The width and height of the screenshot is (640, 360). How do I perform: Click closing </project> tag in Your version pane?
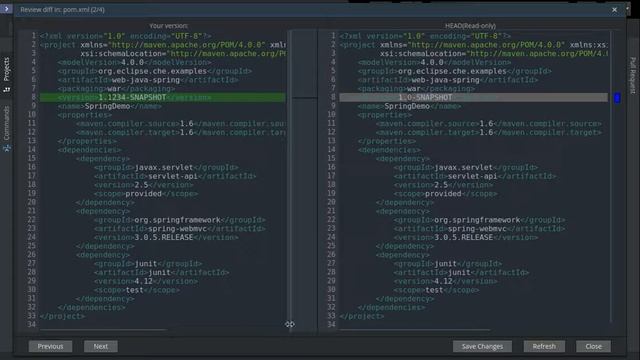click(x=62, y=316)
